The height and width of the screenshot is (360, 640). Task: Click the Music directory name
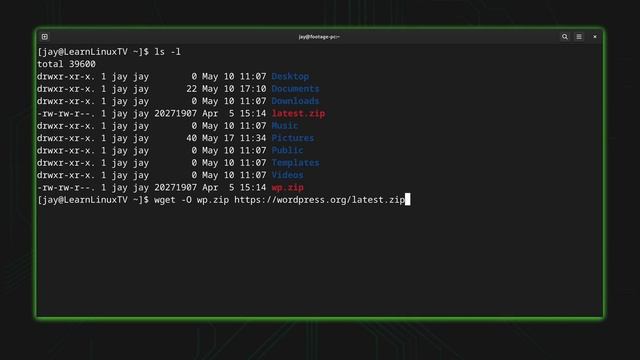point(285,126)
